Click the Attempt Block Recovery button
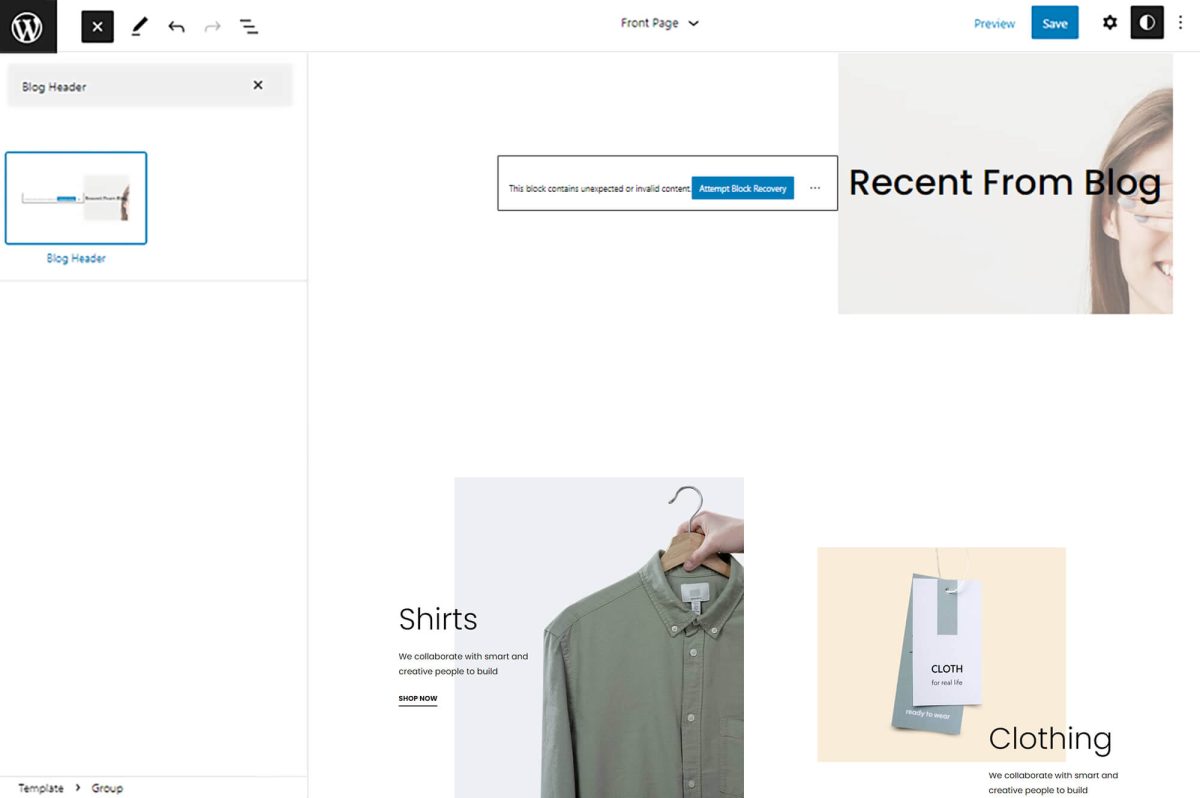 pos(742,188)
